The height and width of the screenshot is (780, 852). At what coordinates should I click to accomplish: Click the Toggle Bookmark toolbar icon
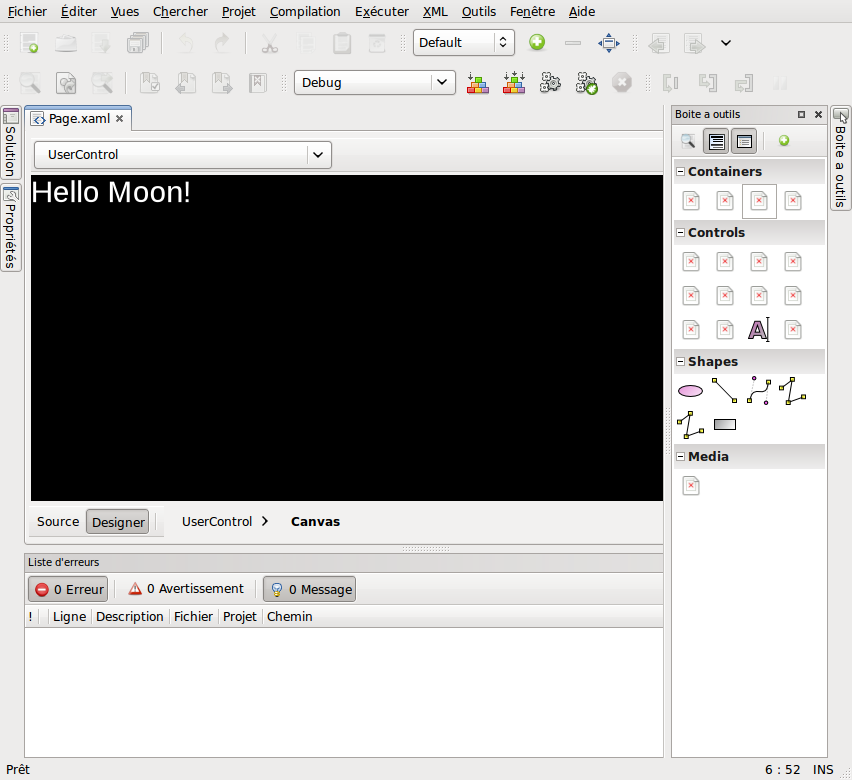pos(149,83)
